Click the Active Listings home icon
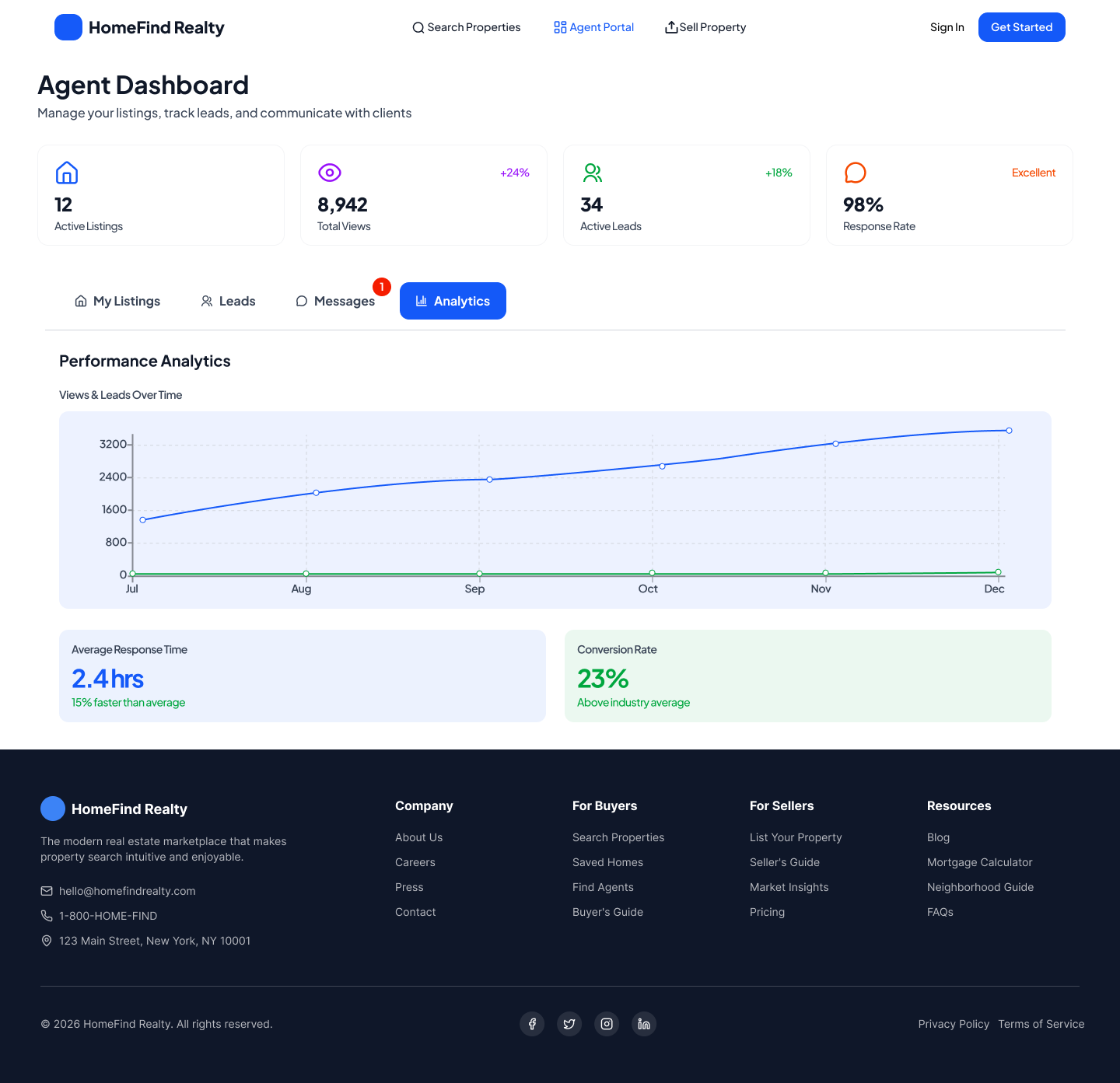The height and width of the screenshot is (1083, 1120). 67,173
